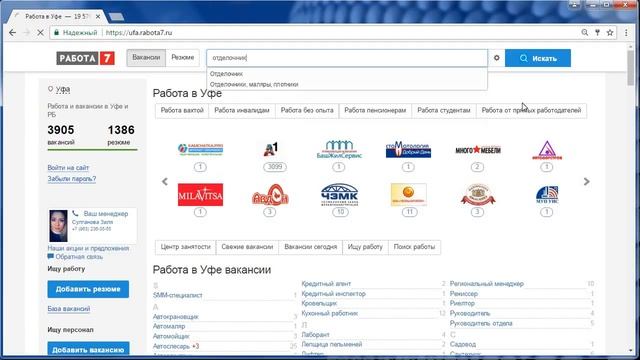Click the Забыли пароль? link
The height and width of the screenshot is (360, 640).
click(72, 179)
